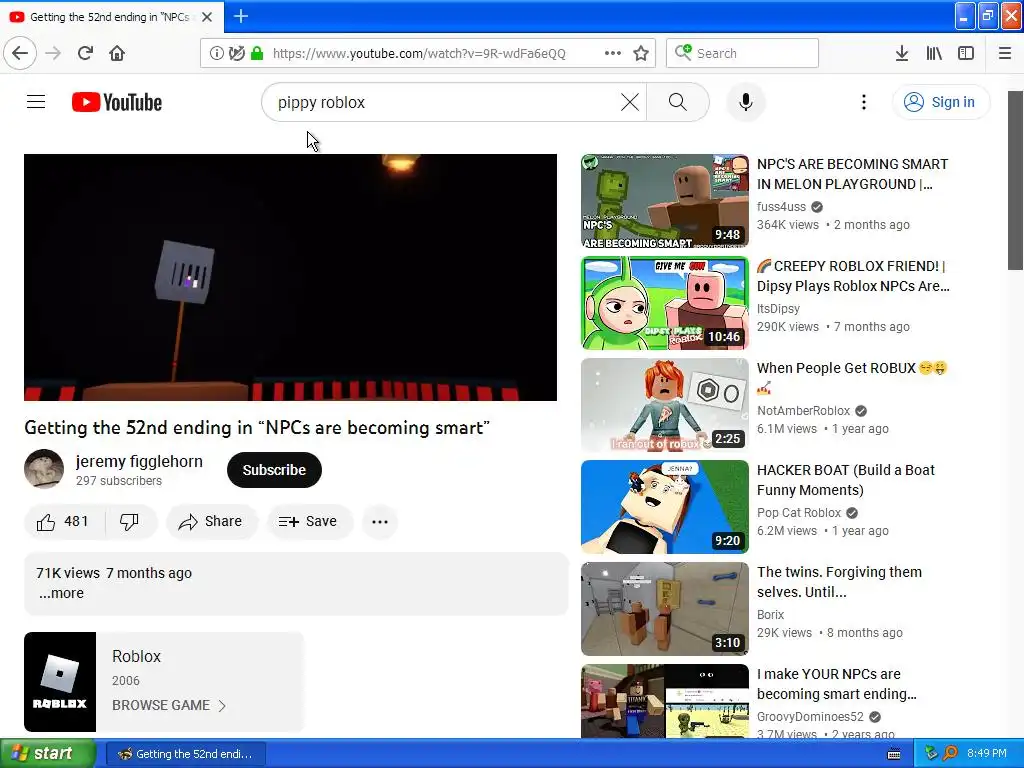1024x768 pixels.
Task: Clear the 'pippy roblox' search text
Action: [630, 102]
